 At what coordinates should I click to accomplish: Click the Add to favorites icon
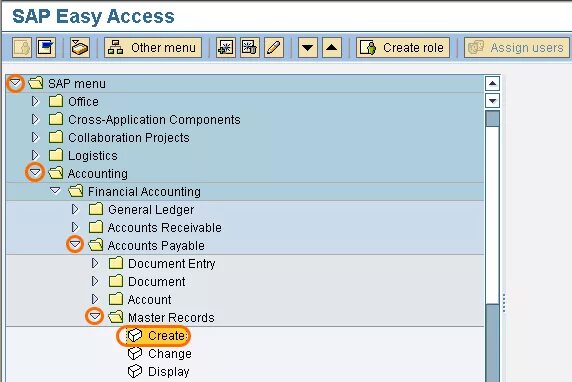[x=225, y=48]
